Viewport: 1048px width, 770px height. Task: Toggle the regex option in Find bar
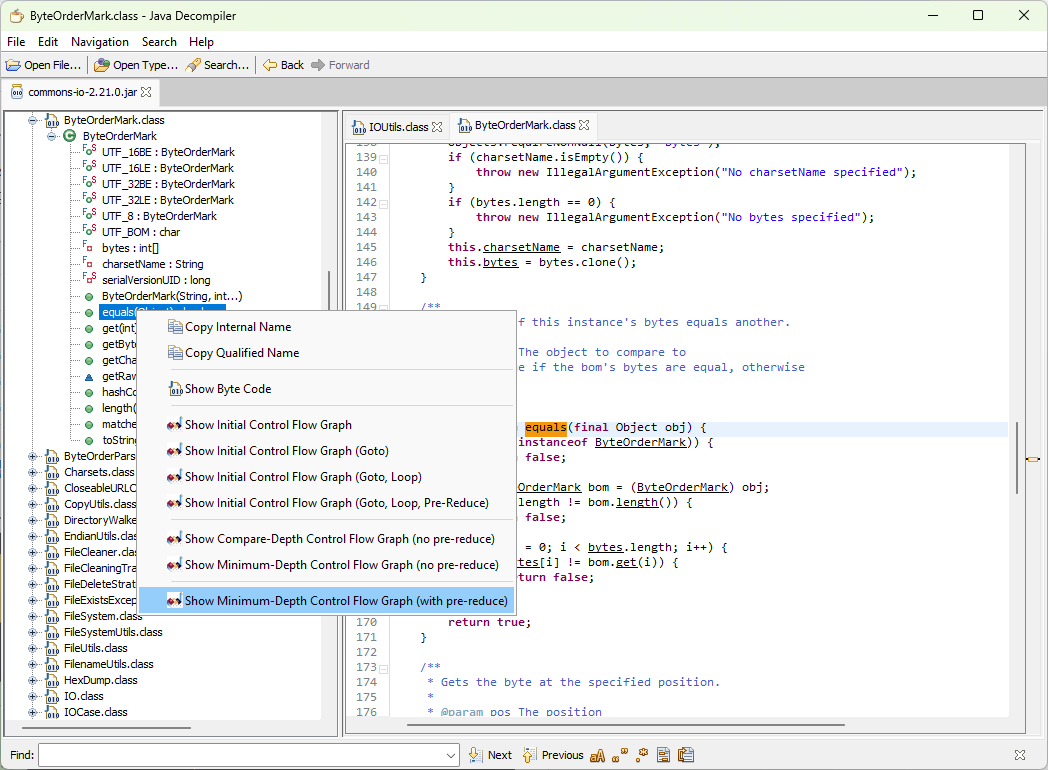click(642, 755)
